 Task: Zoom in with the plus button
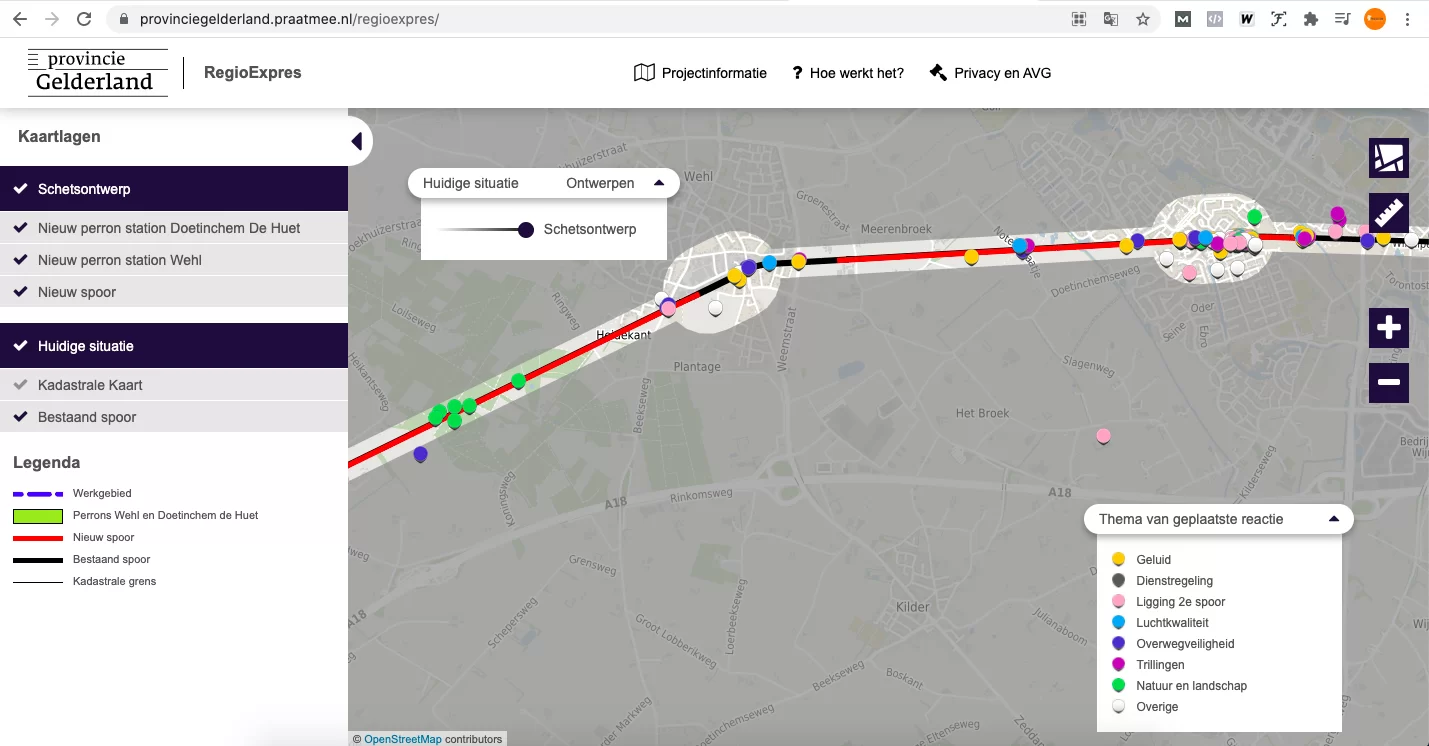tap(1388, 328)
